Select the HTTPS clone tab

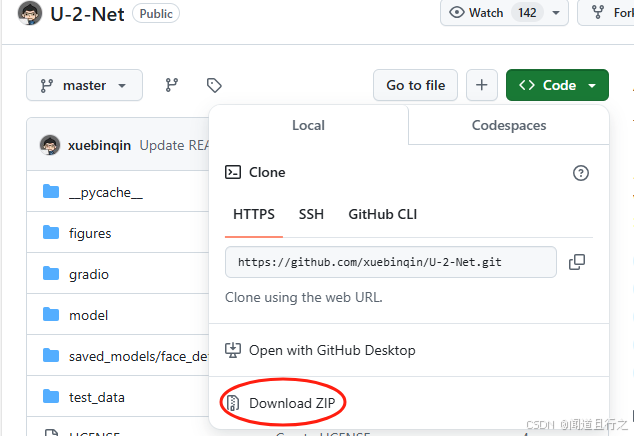[x=254, y=214]
